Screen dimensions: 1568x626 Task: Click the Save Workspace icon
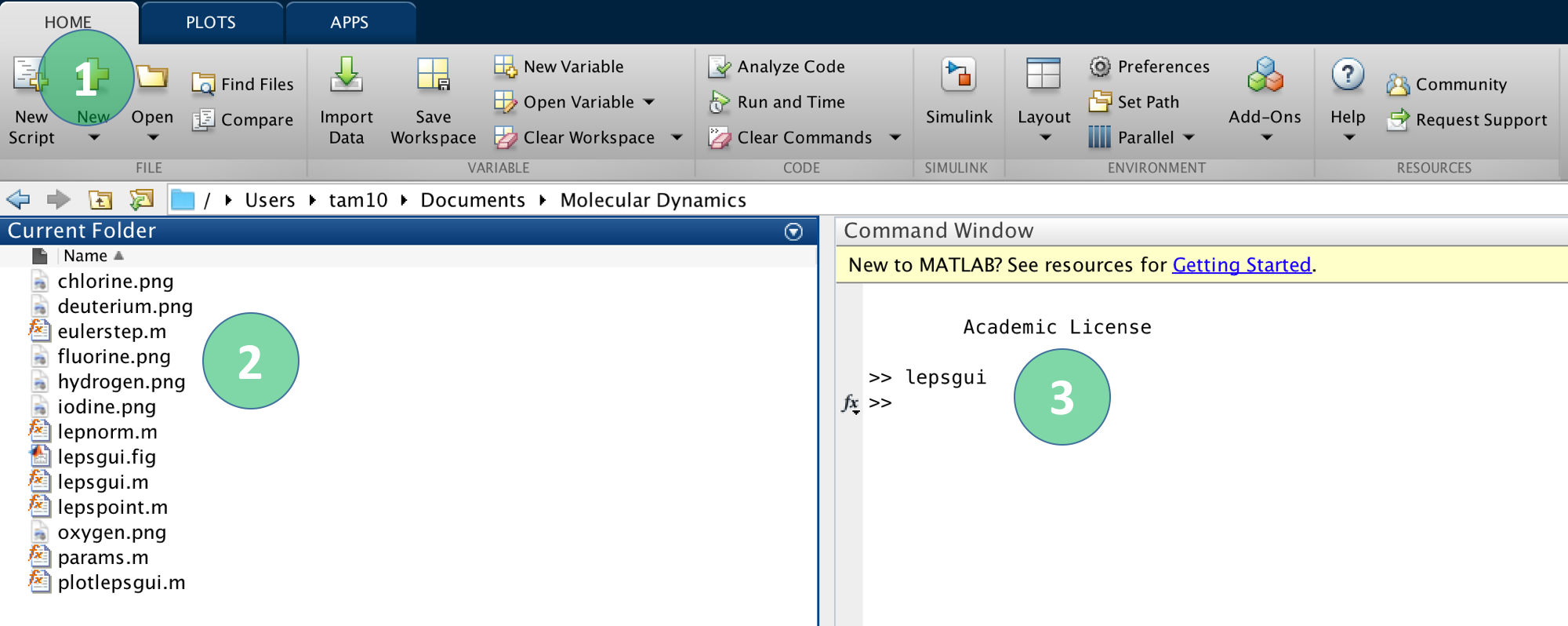(433, 76)
